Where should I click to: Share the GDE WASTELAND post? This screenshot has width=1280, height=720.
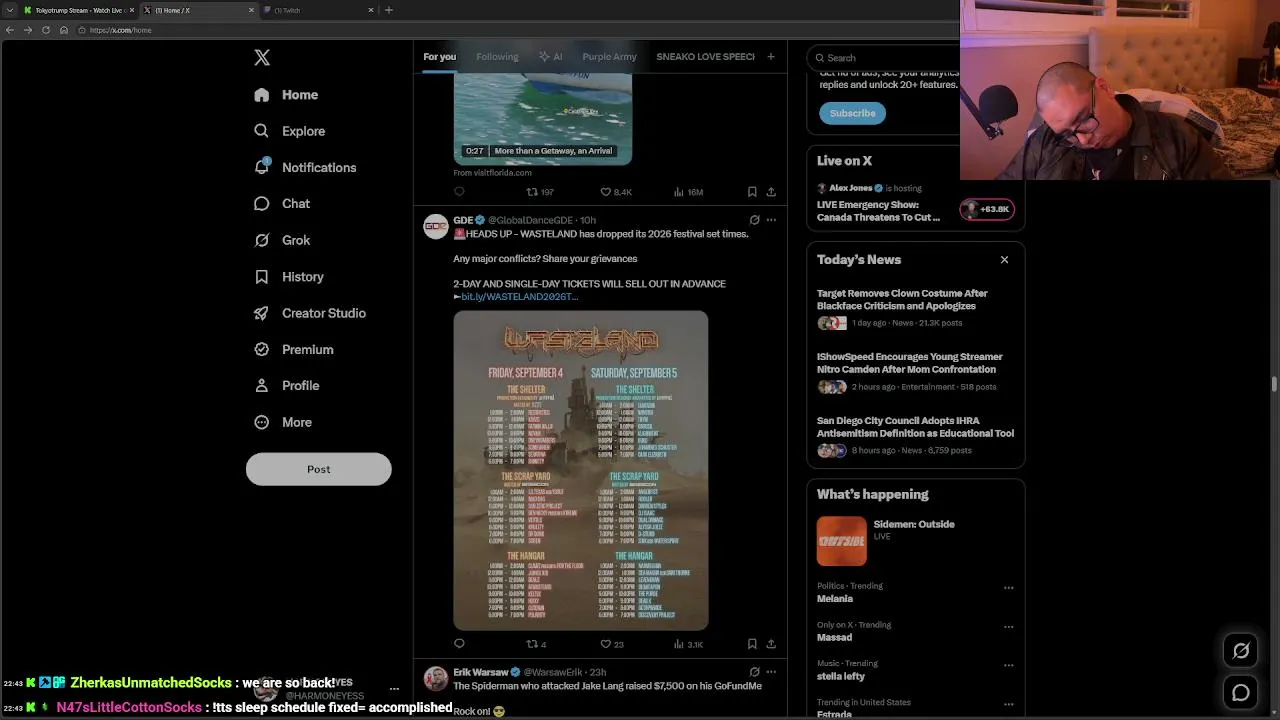(x=771, y=644)
